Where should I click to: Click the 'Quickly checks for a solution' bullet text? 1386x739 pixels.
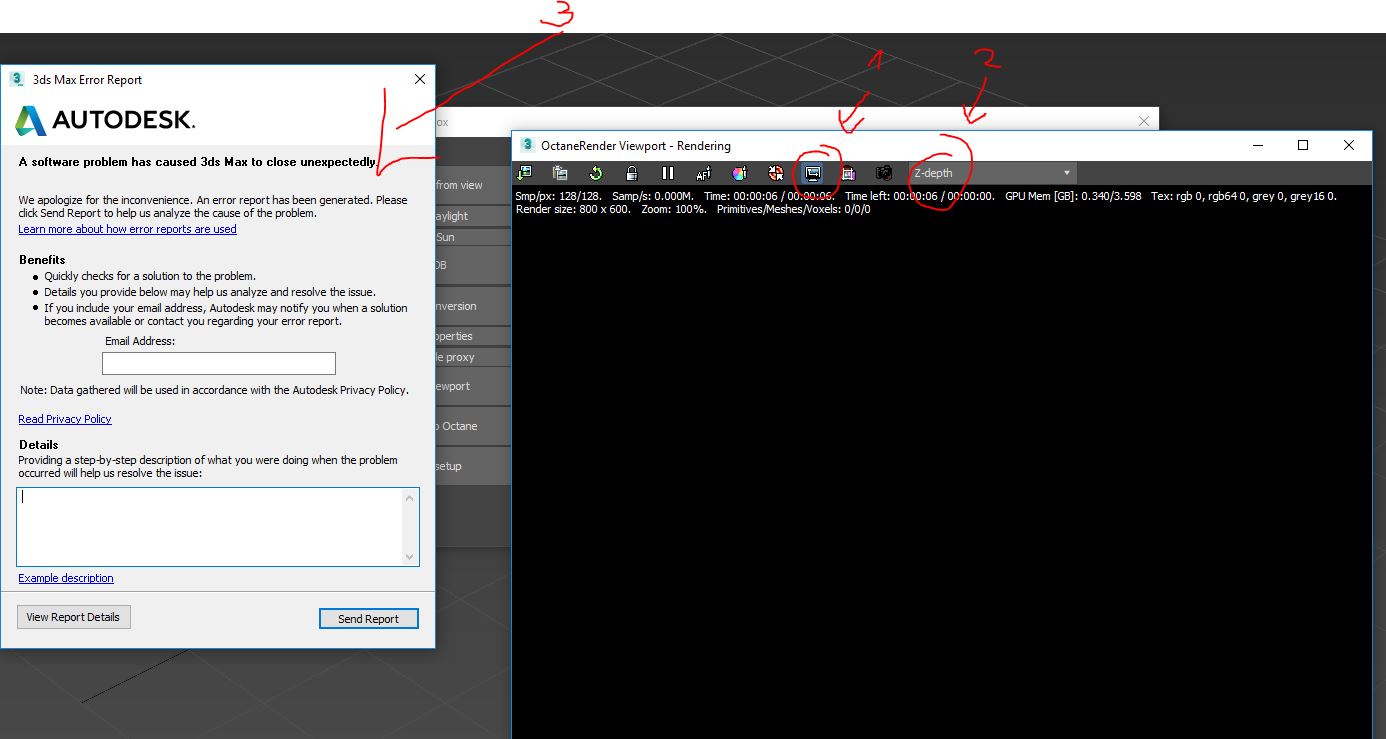pos(150,276)
